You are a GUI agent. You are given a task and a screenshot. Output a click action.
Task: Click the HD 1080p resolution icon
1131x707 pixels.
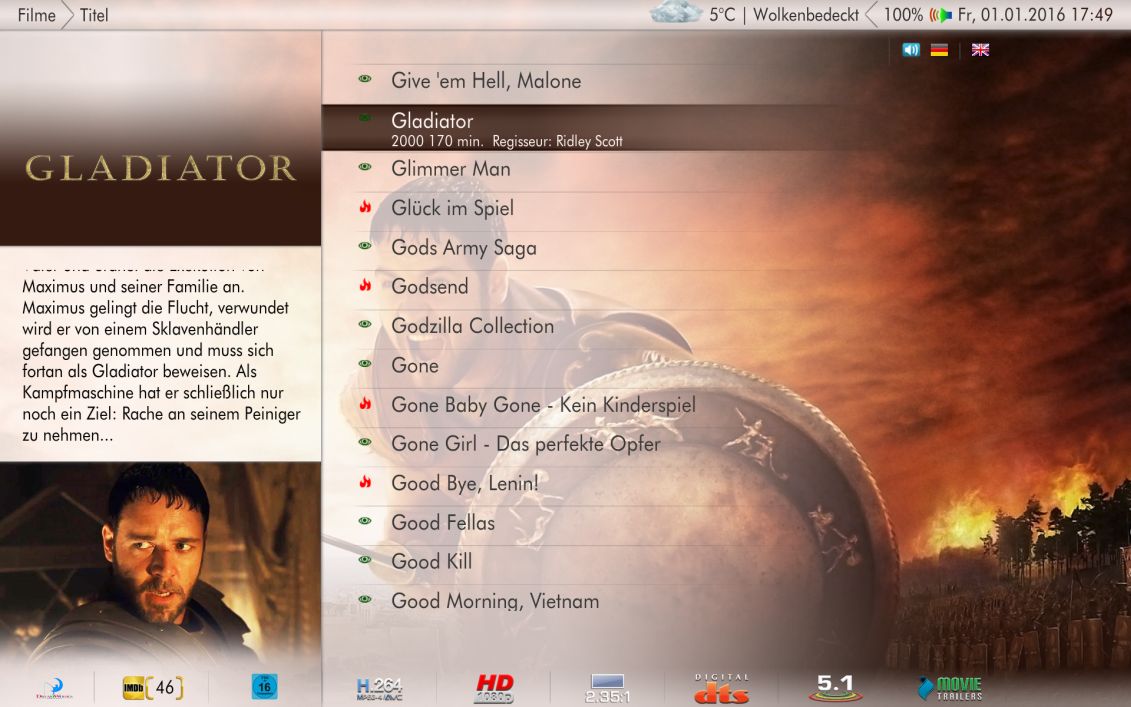click(494, 688)
